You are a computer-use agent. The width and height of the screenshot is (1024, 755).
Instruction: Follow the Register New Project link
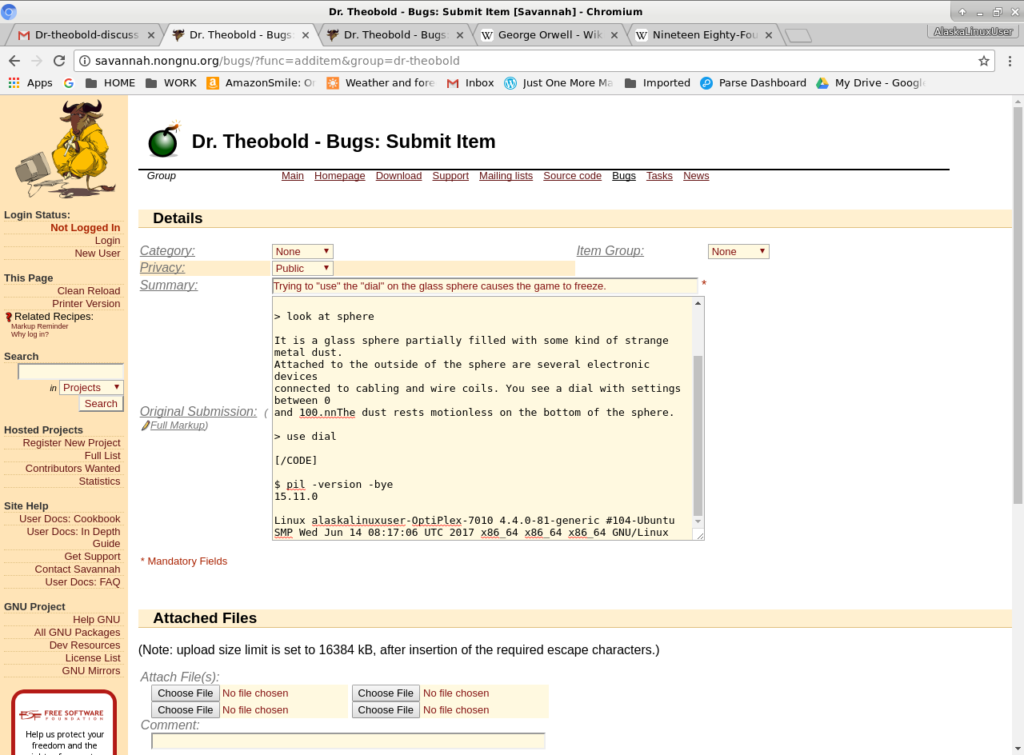click(x=71, y=443)
